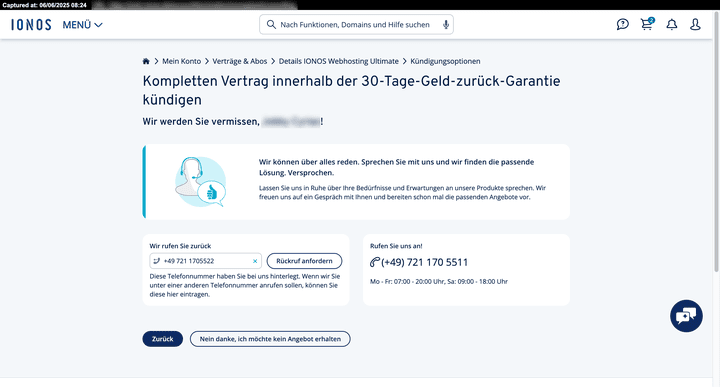720x387 pixels.
Task: Click the phone handset icon beside hotline number
Action: (375, 262)
